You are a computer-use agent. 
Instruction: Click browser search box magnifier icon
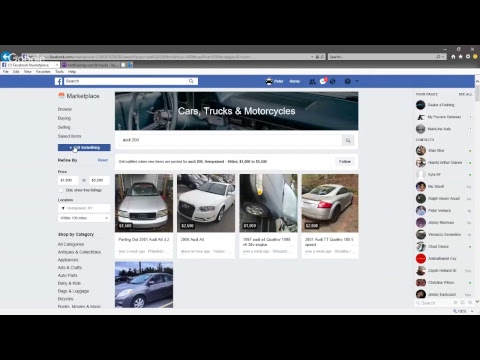[x=438, y=57]
